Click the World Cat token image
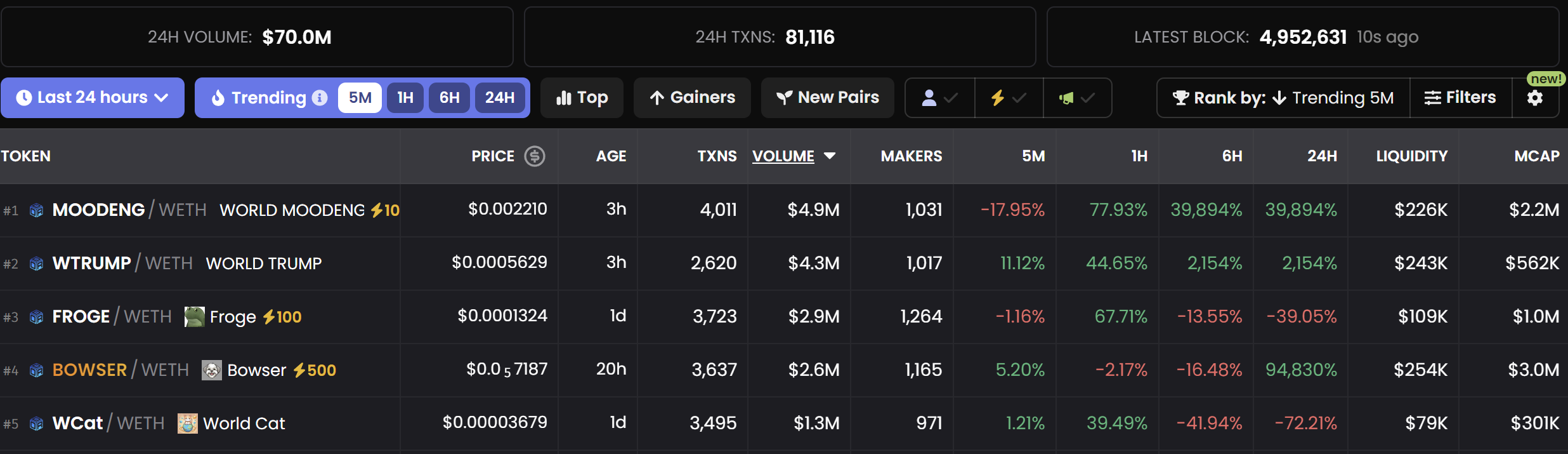This screenshot has height=454, width=1568. [x=187, y=423]
